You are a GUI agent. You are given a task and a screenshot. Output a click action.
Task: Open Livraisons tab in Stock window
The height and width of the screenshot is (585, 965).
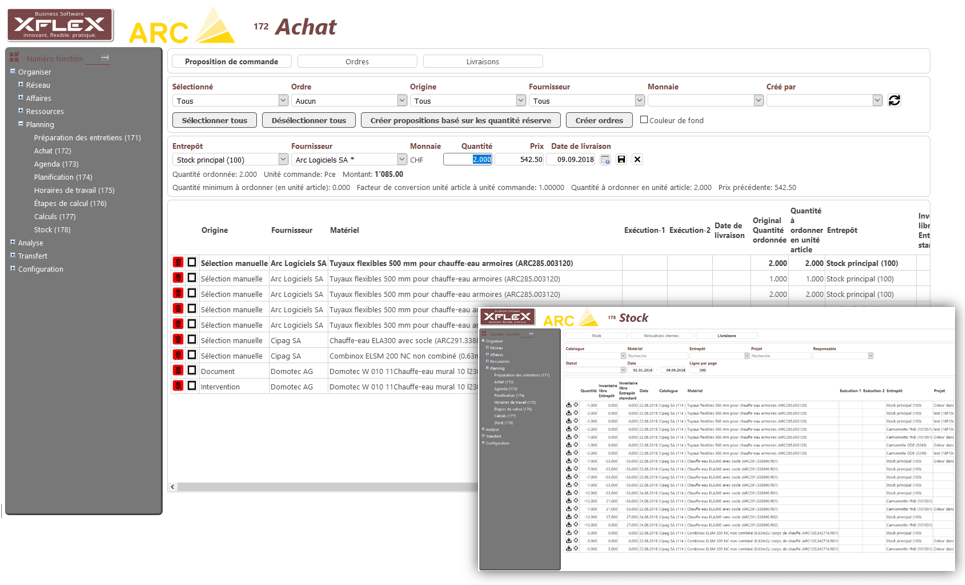tap(727, 336)
